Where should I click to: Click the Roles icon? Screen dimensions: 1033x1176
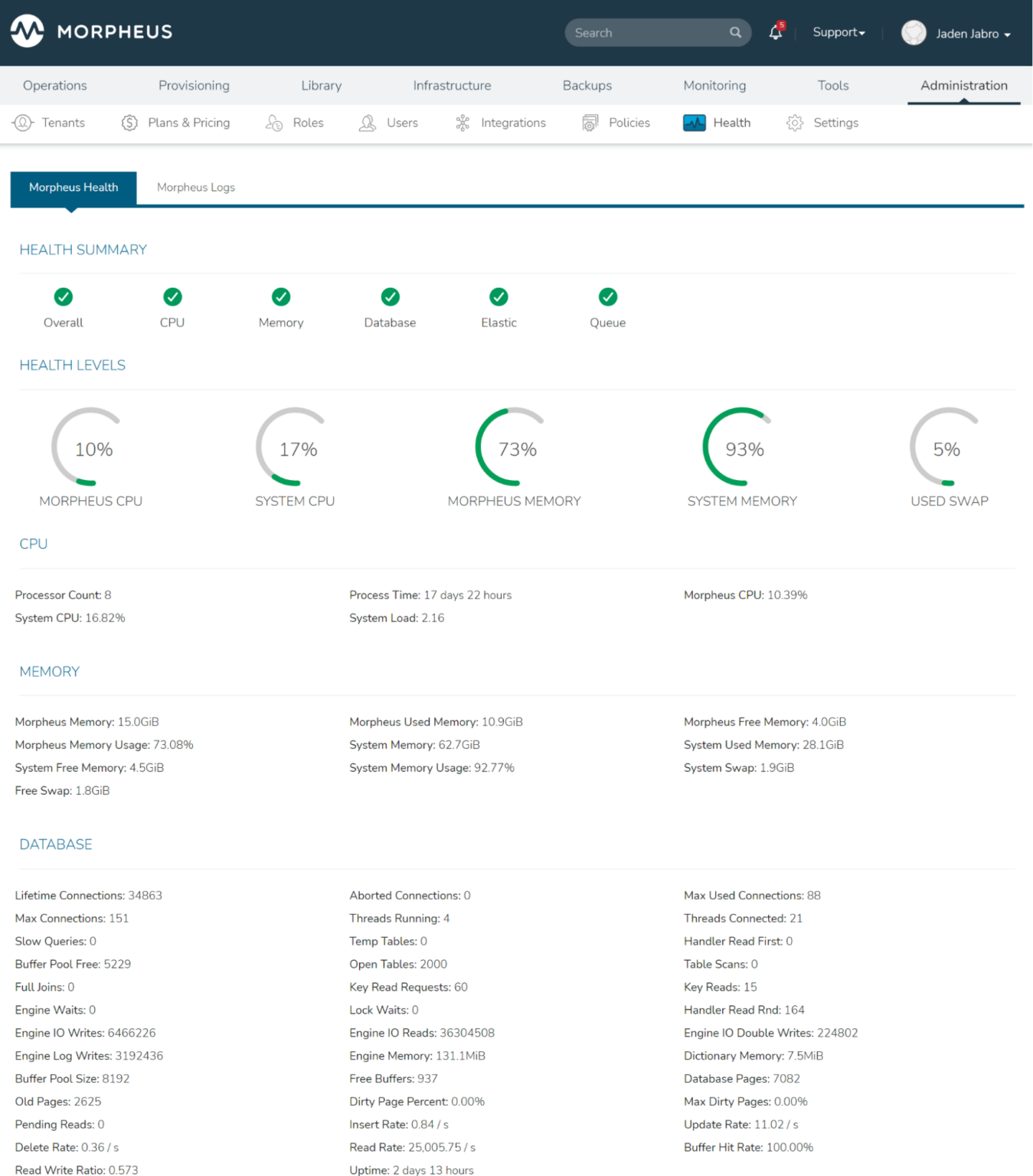click(273, 122)
